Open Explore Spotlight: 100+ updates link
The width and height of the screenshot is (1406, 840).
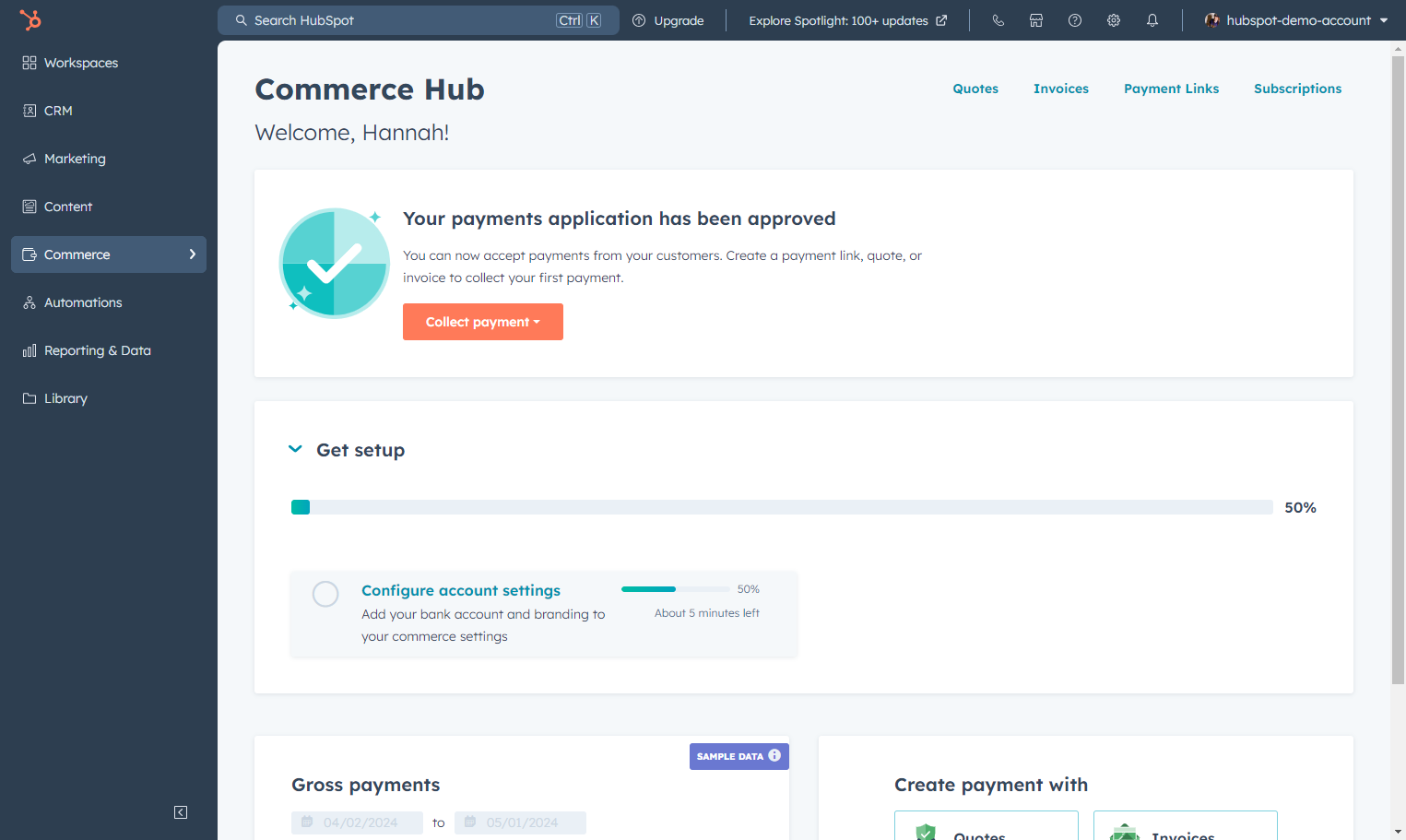[x=848, y=20]
